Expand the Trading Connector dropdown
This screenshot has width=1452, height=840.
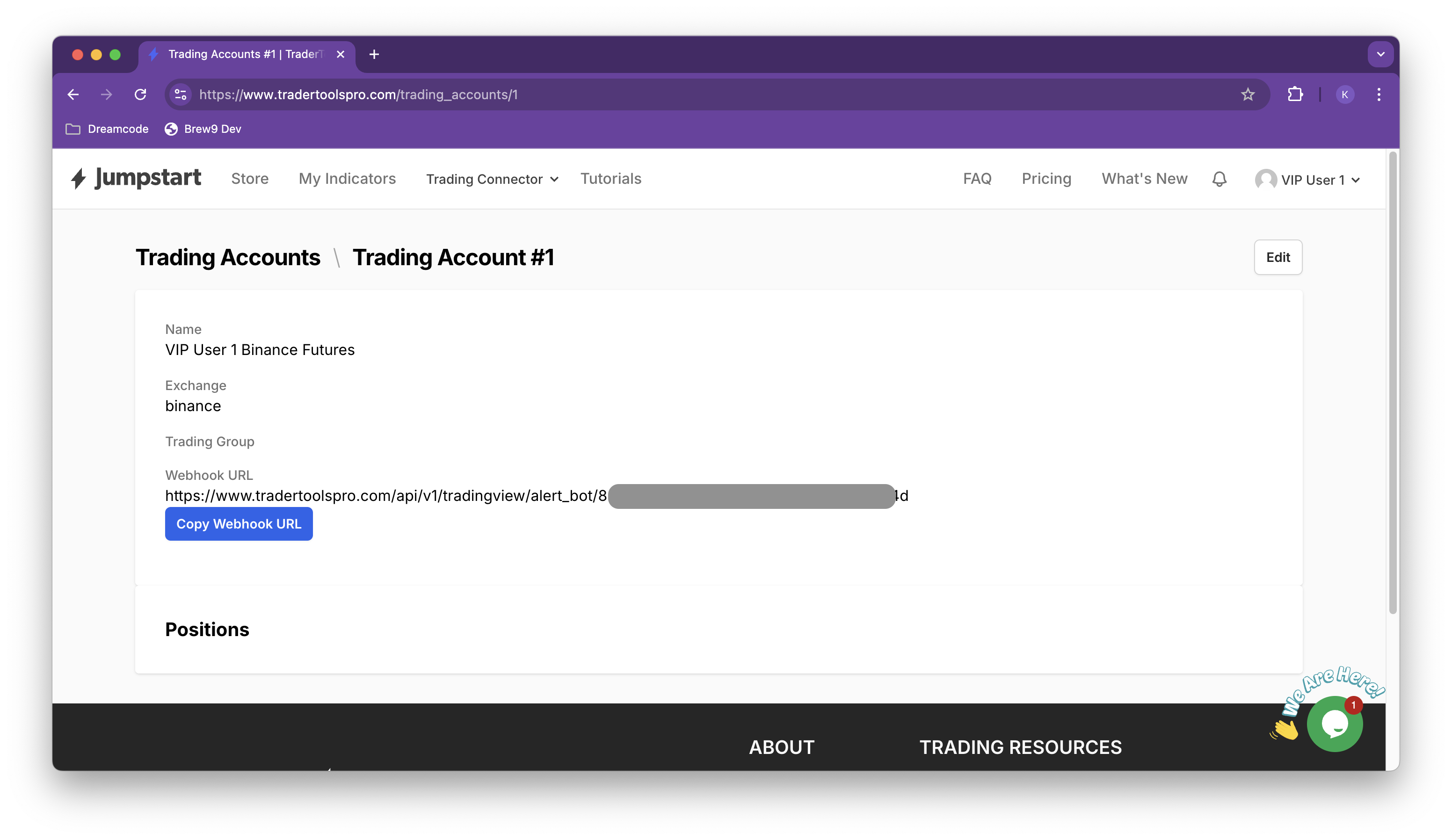(x=492, y=179)
